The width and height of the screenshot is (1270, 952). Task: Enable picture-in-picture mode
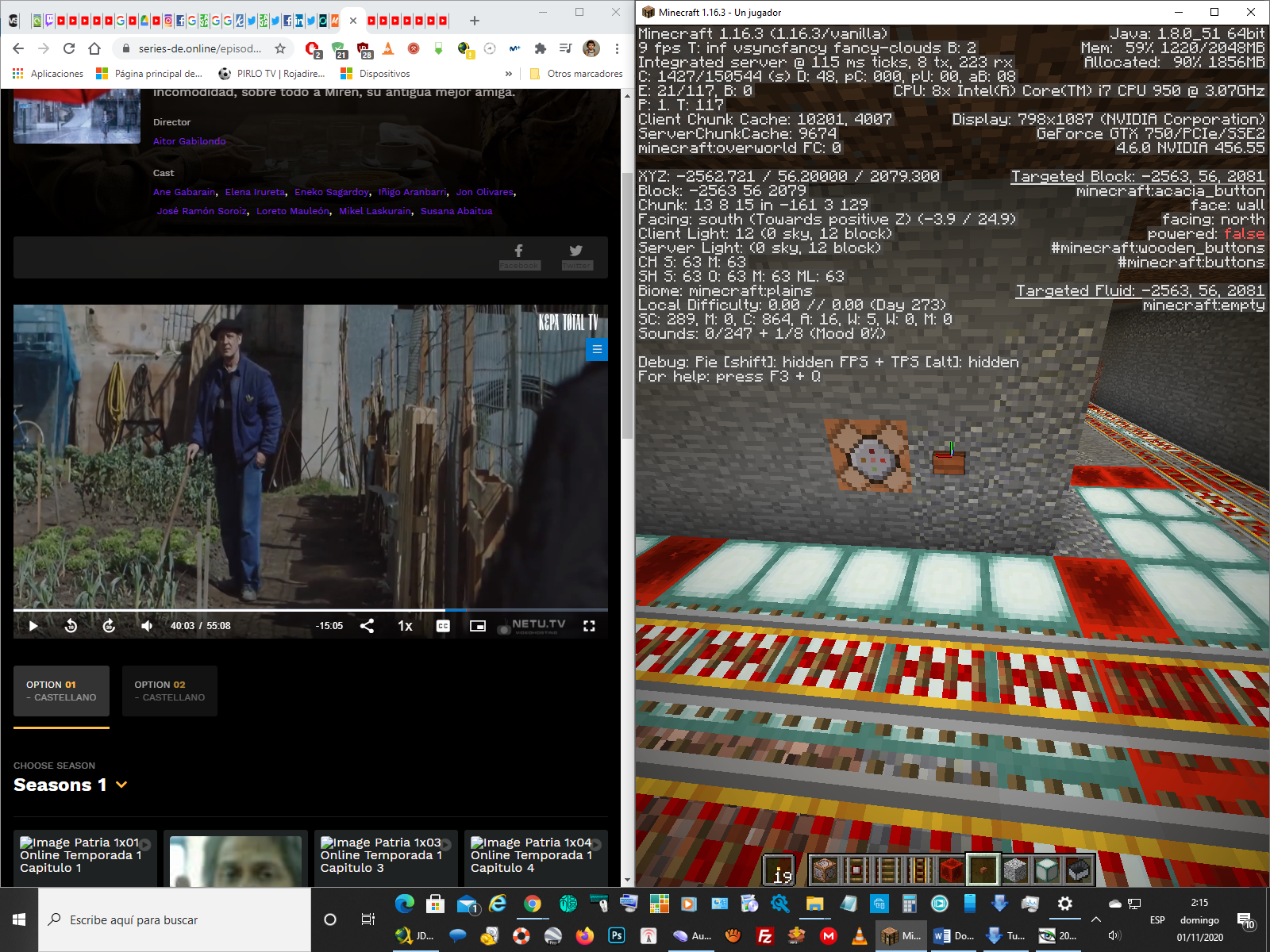(477, 626)
